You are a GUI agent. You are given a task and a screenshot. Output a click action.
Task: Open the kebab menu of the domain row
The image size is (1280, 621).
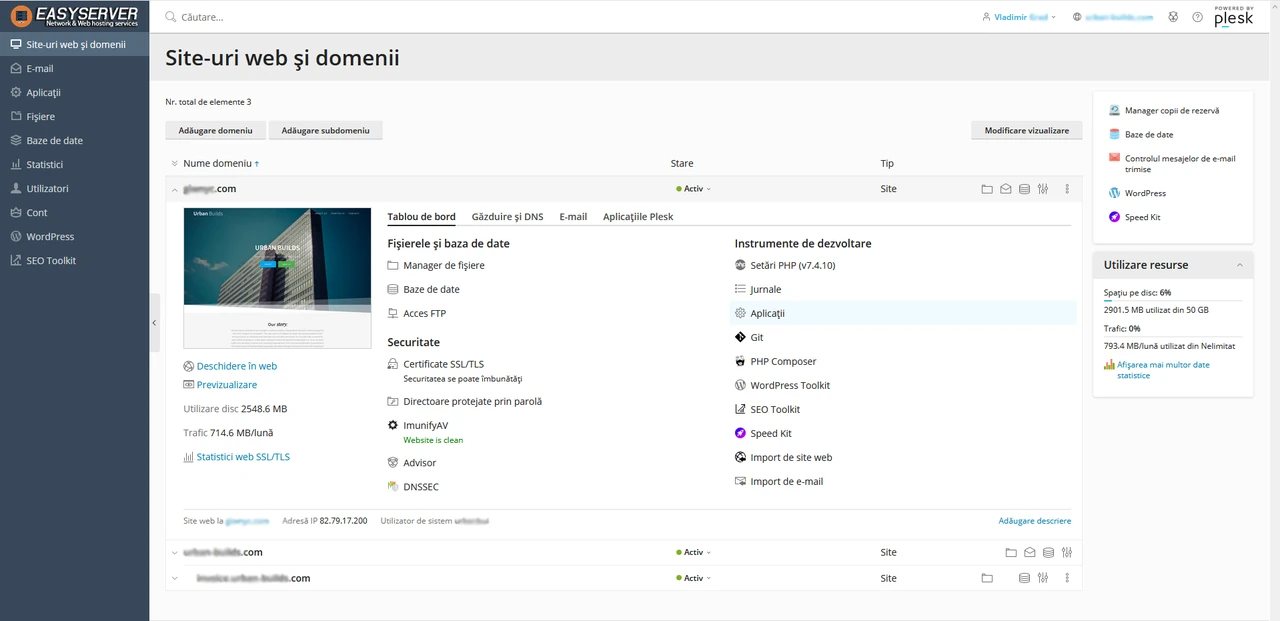(1066, 188)
